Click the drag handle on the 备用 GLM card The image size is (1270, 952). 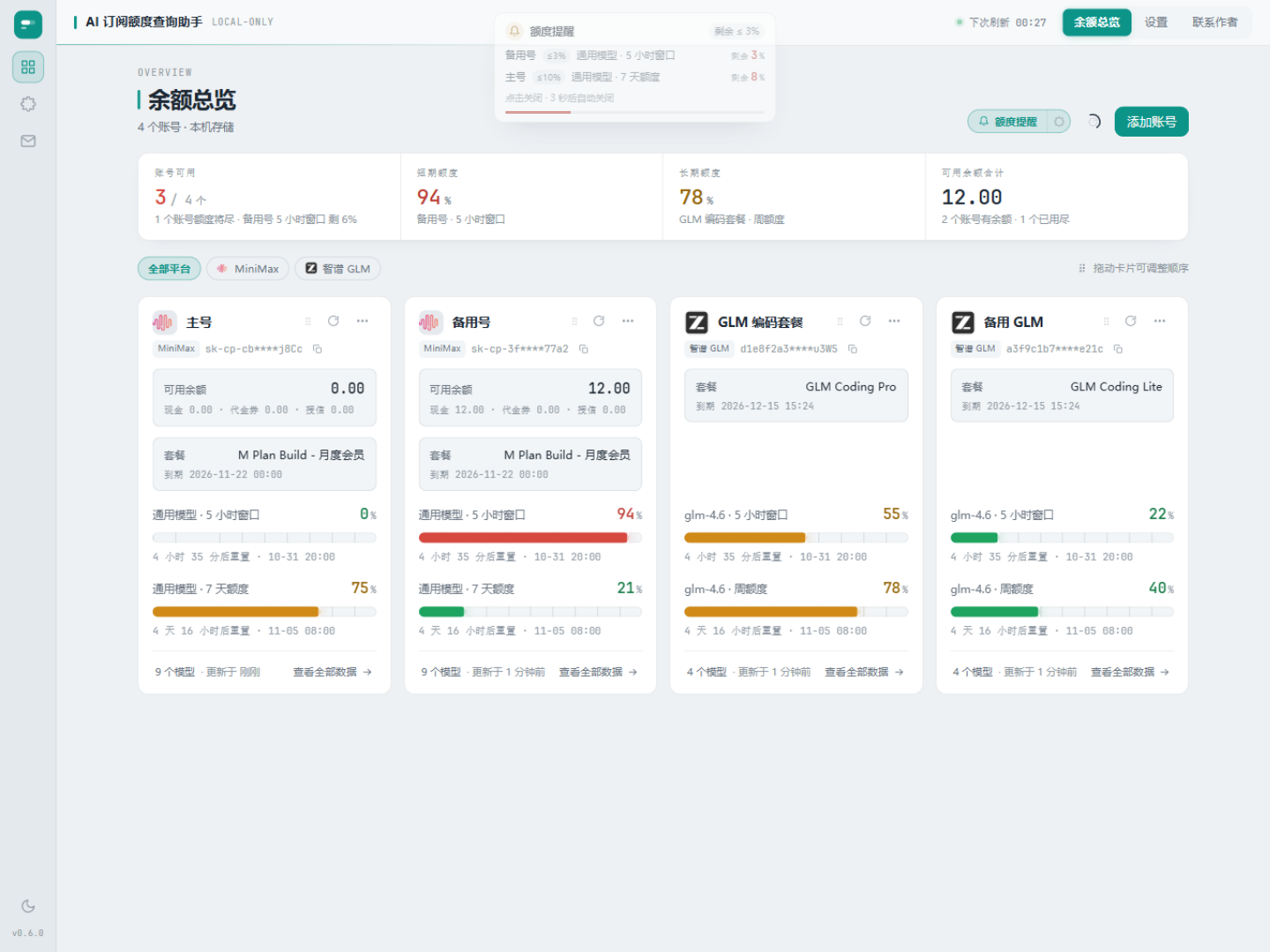coord(1106,322)
